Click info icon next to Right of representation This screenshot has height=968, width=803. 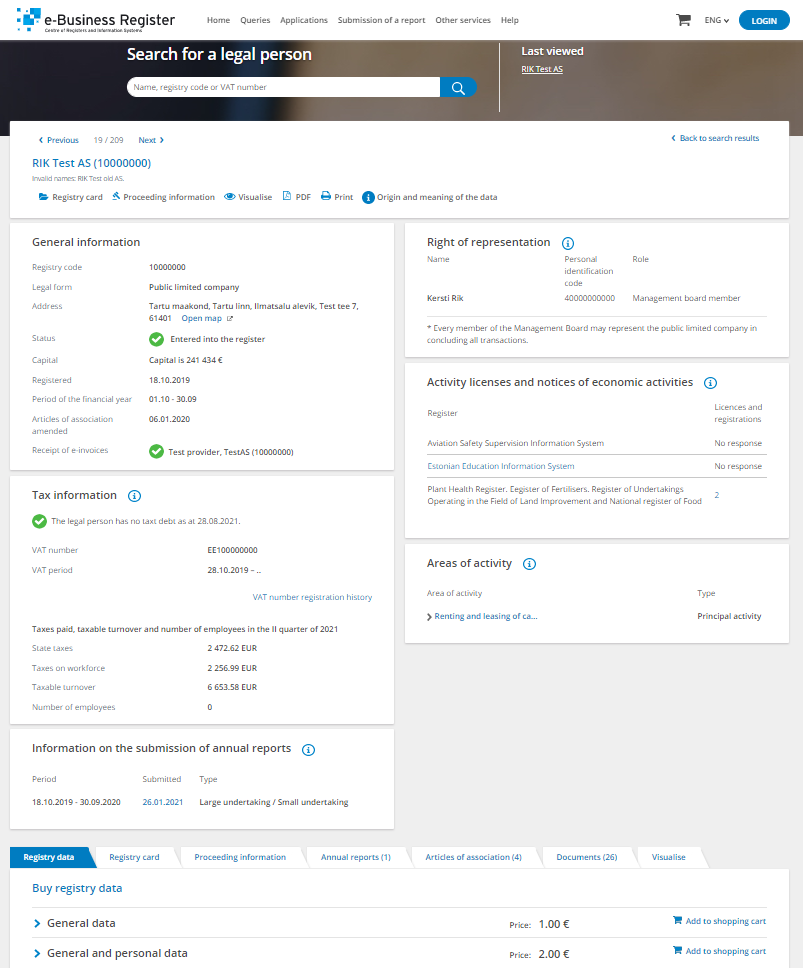[x=568, y=243]
